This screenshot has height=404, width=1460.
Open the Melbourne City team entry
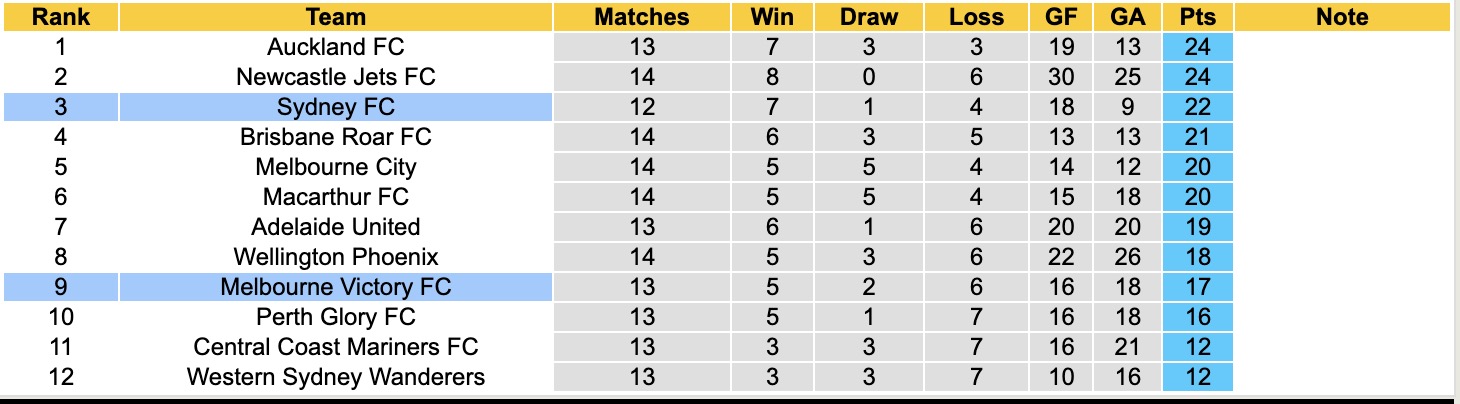pos(336,167)
